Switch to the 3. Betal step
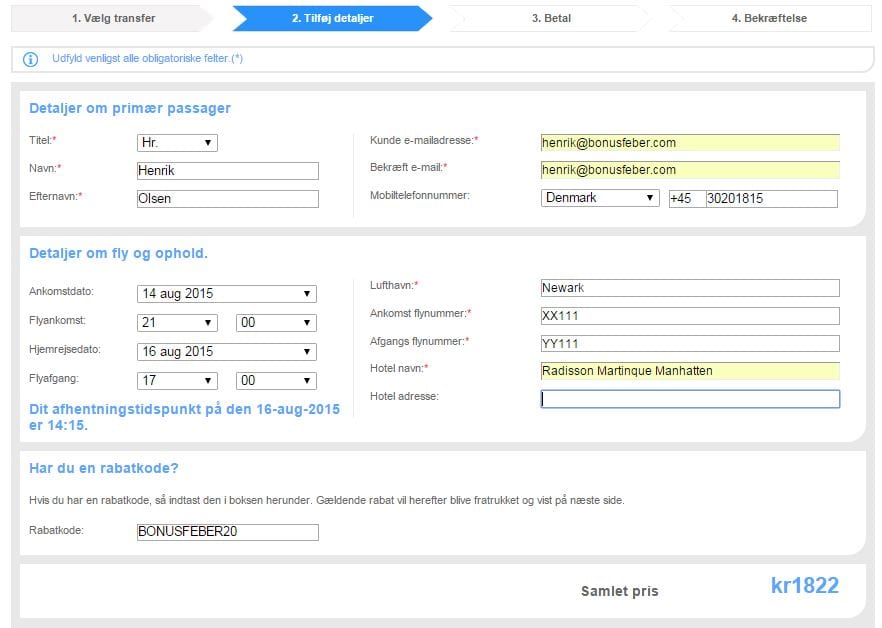This screenshot has width=882, height=628. [x=551, y=18]
